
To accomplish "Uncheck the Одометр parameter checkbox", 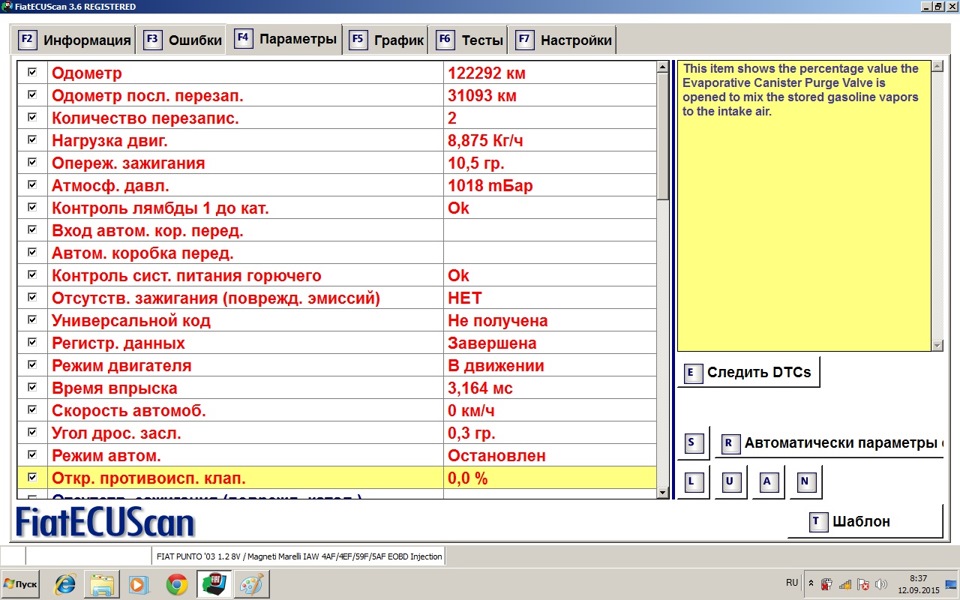I will [32, 72].
